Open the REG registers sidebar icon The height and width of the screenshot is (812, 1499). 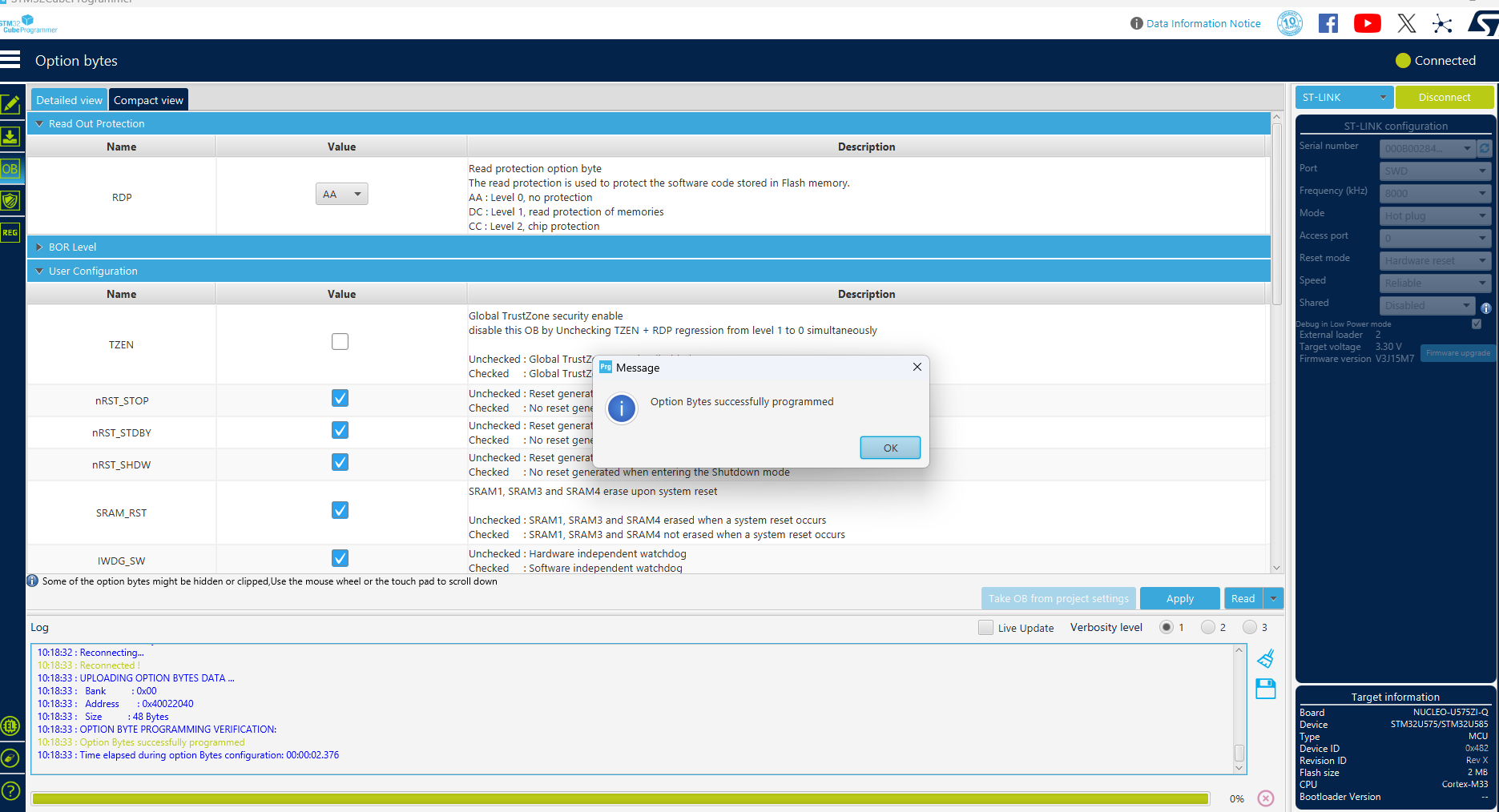point(10,232)
